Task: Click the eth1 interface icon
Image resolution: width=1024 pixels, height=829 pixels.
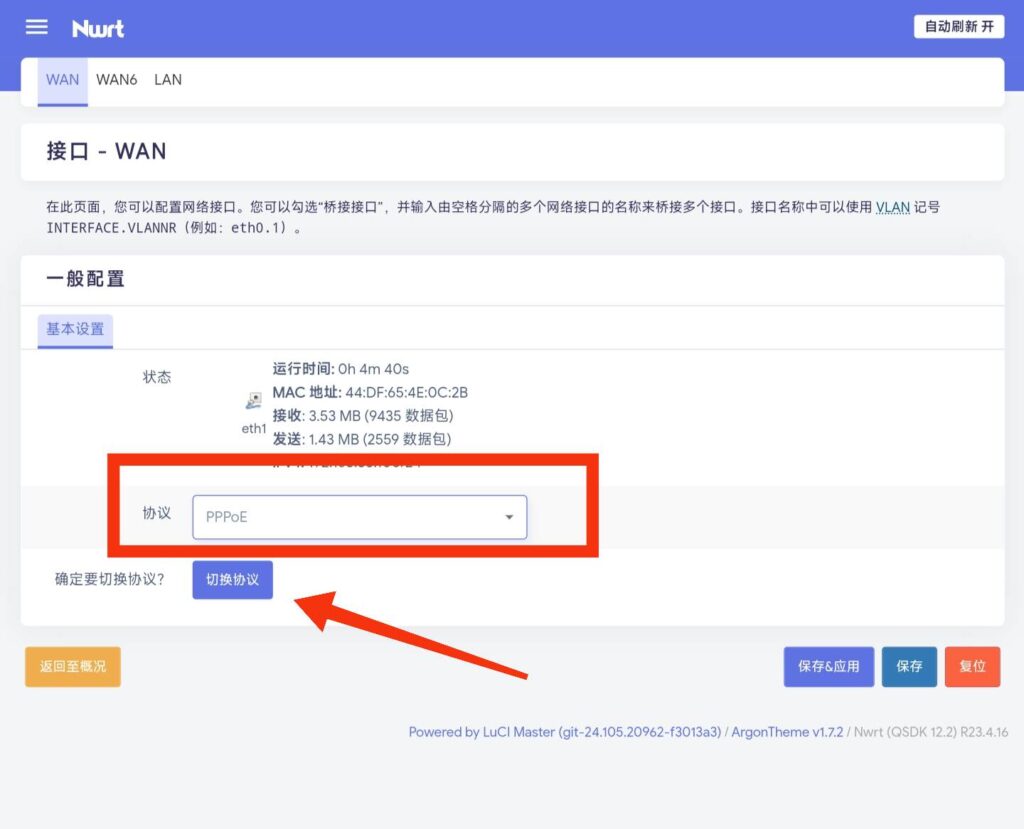Action: click(x=253, y=401)
